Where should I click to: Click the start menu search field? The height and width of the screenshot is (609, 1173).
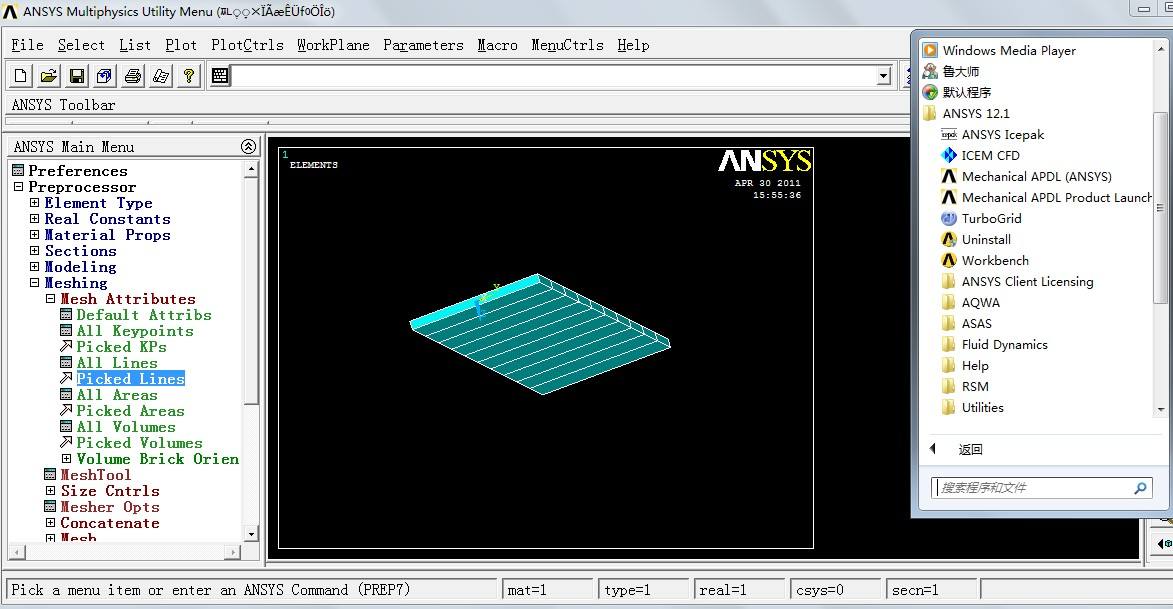tap(1041, 488)
